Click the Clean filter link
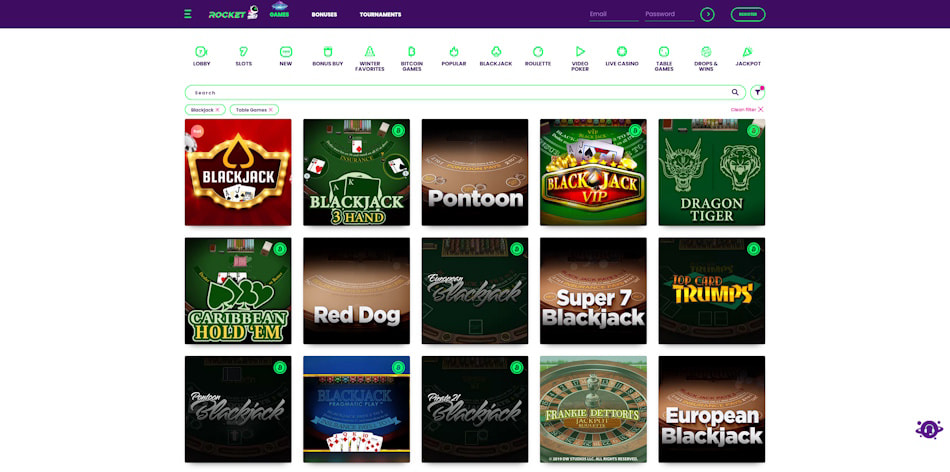This screenshot has height=472, width=950. (747, 110)
